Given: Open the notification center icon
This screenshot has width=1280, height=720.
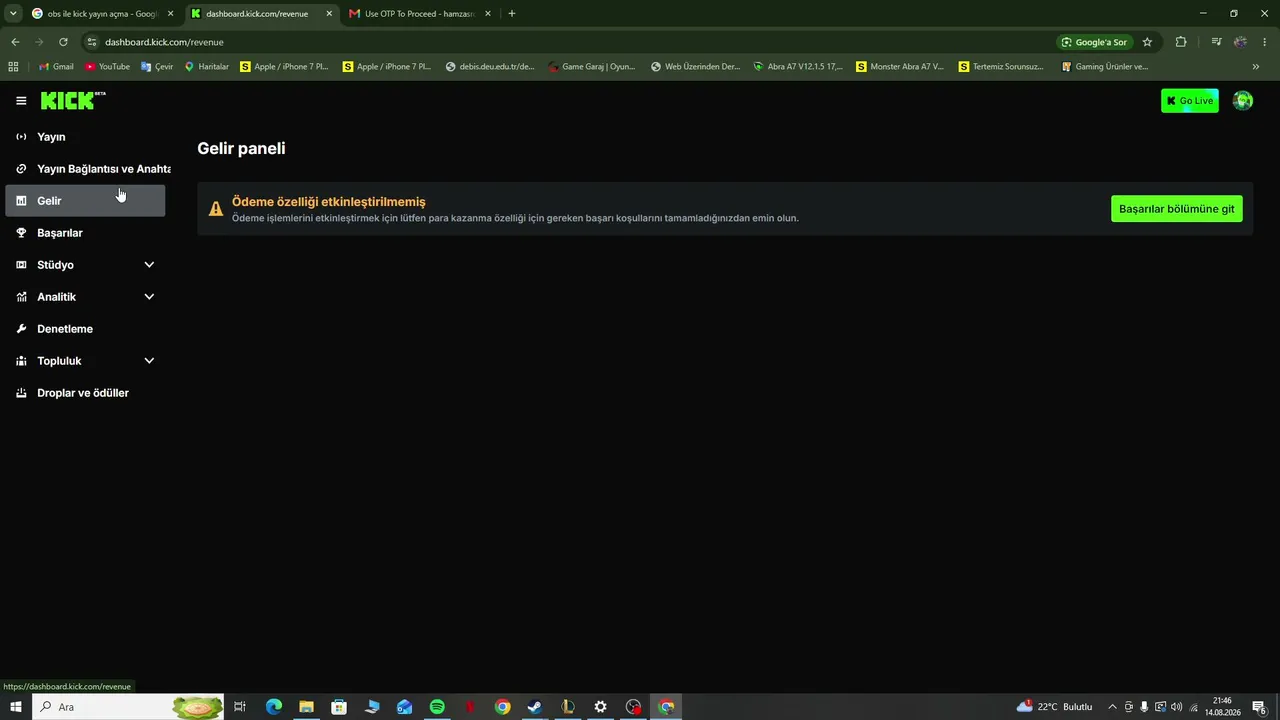Looking at the screenshot, I should tap(1260, 707).
